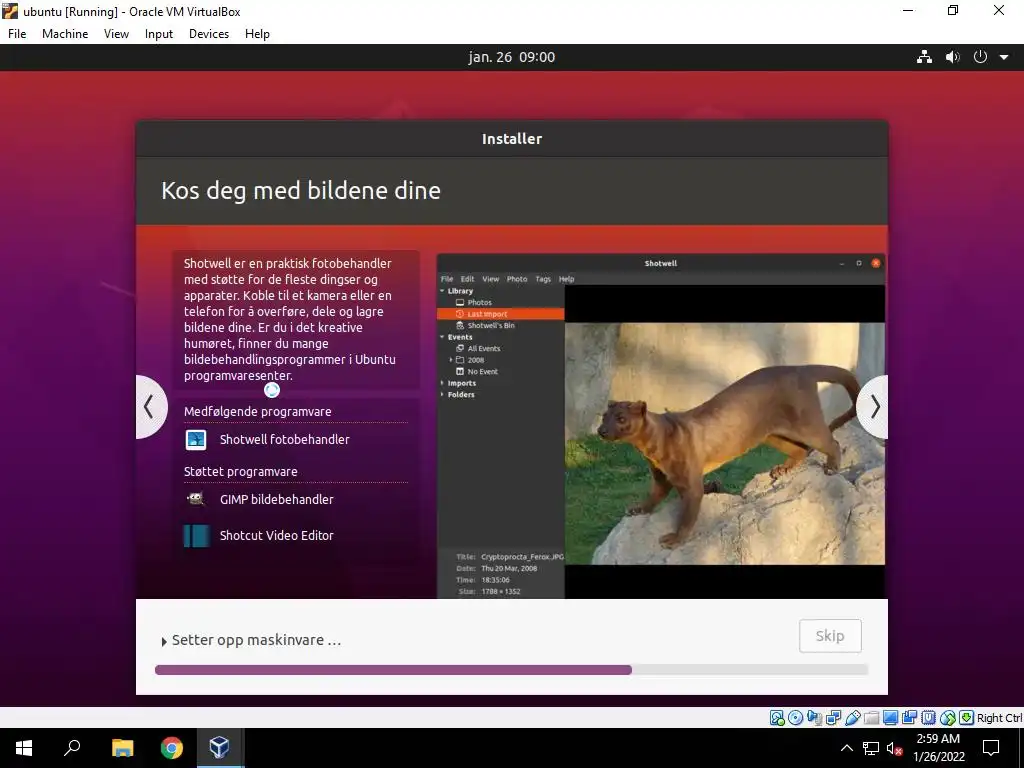Click the GIMP bildebehandler icon
This screenshot has width=1024, height=768.
click(x=196, y=500)
